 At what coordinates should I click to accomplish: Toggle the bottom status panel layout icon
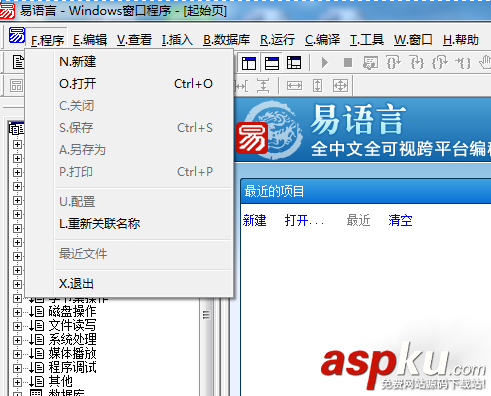pos(272,63)
